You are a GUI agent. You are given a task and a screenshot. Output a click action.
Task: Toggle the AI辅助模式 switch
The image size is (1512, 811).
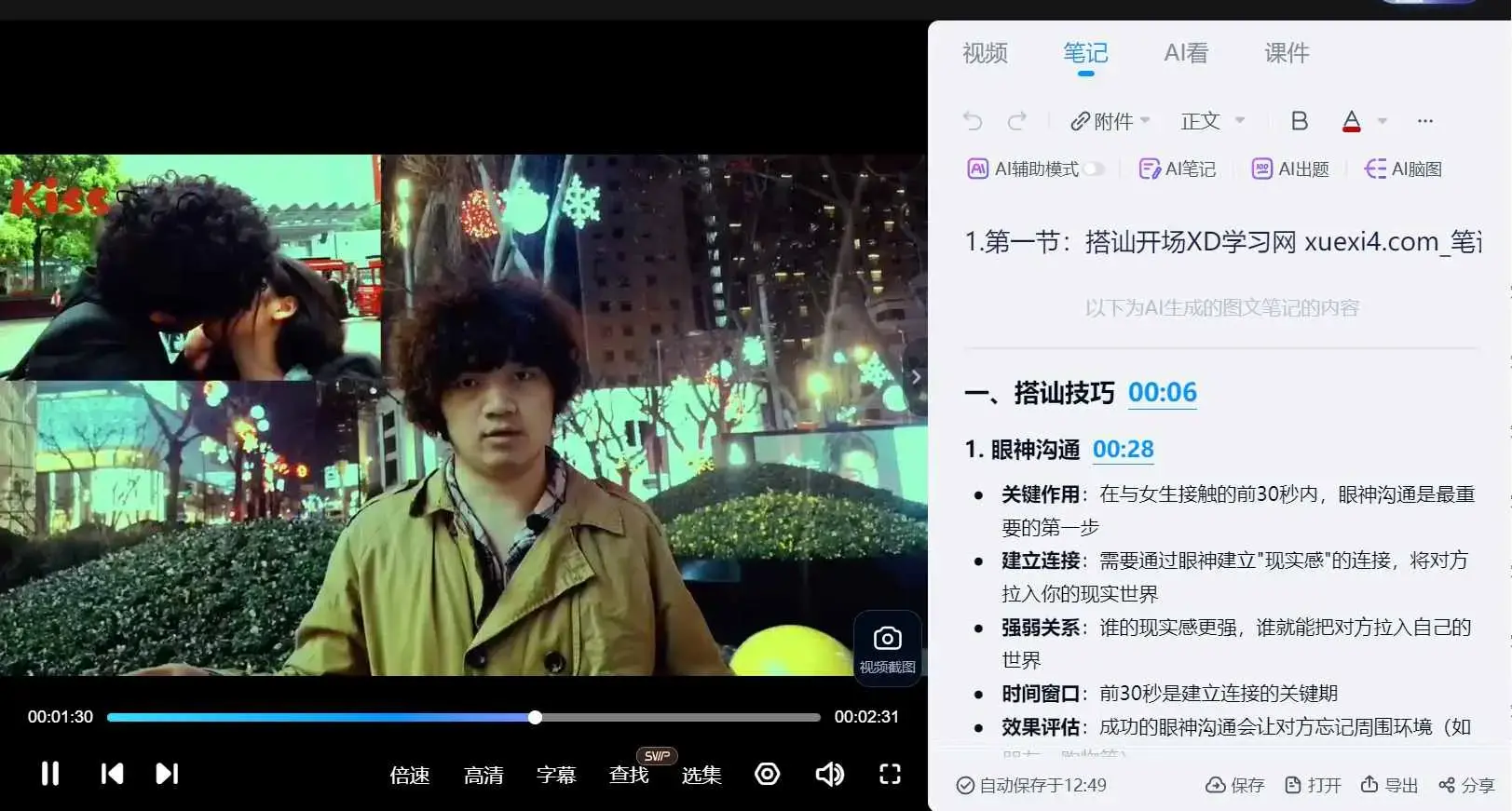click(x=1094, y=169)
